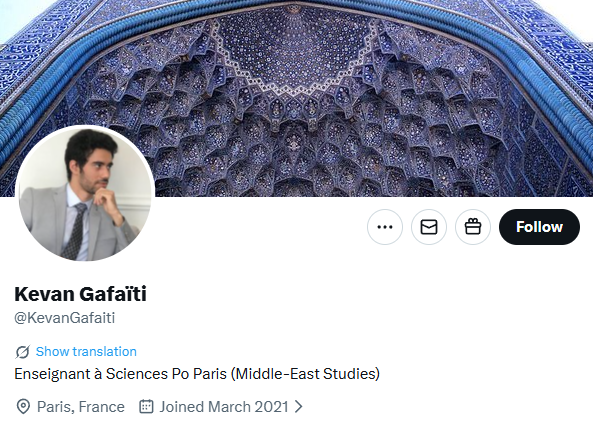Select the display name Kevan Gafaïti
Screen dimensions: 593x424
tap(80, 294)
